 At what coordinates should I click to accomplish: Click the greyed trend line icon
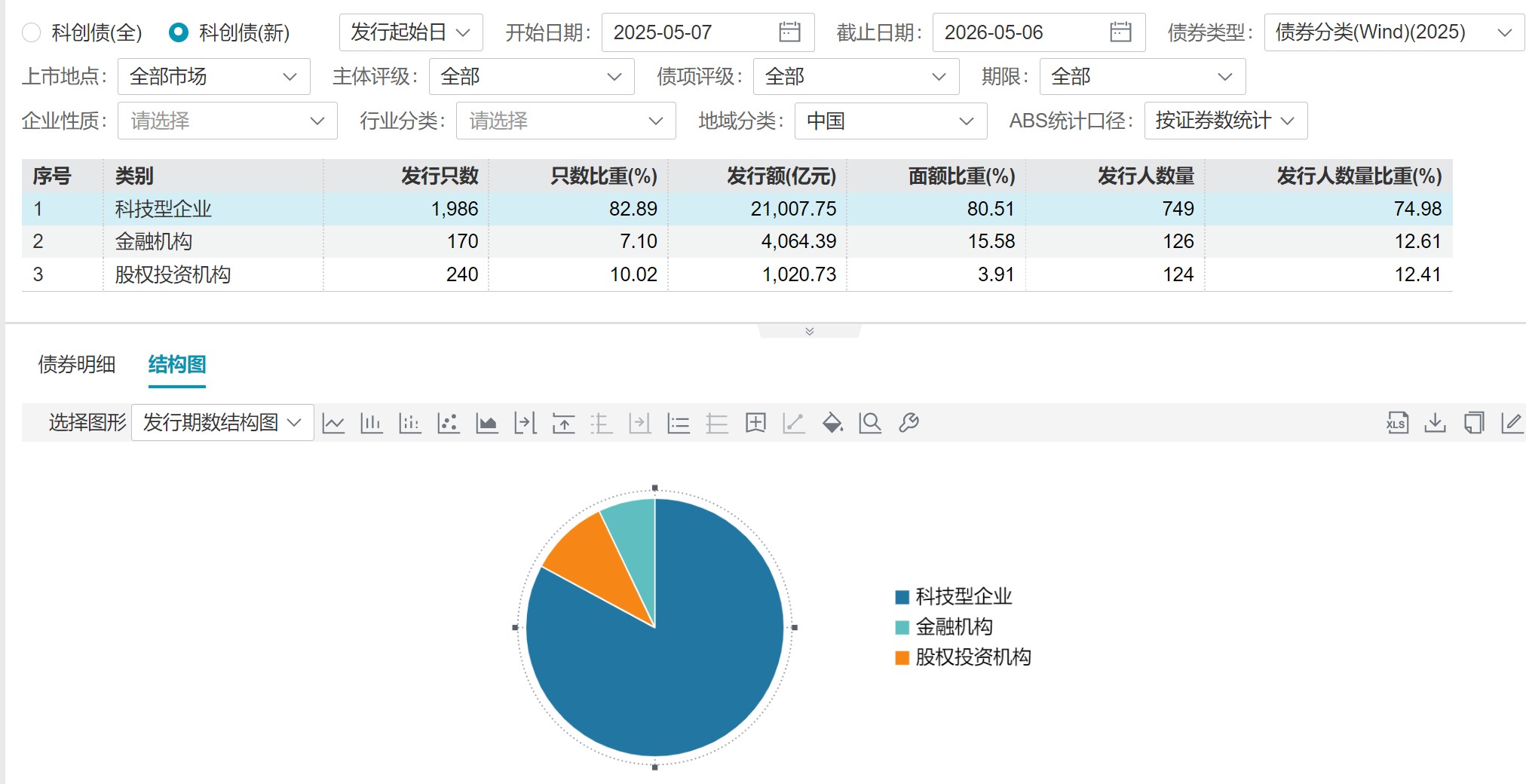tap(794, 423)
